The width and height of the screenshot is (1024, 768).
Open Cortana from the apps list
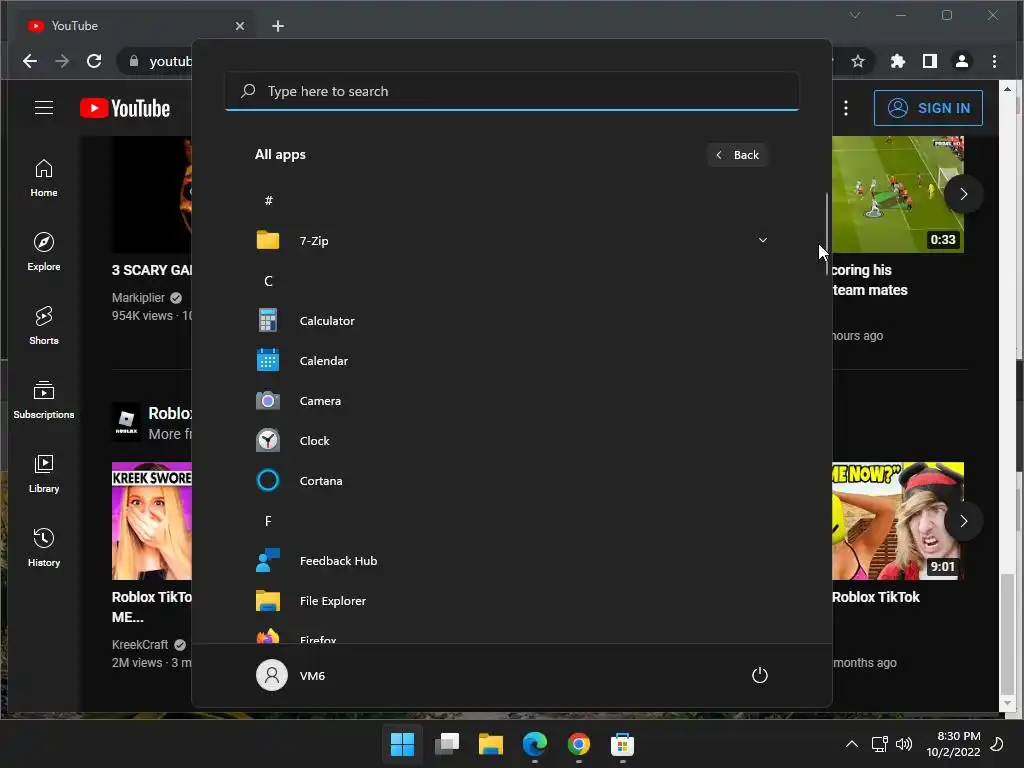click(x=511, y=481)
